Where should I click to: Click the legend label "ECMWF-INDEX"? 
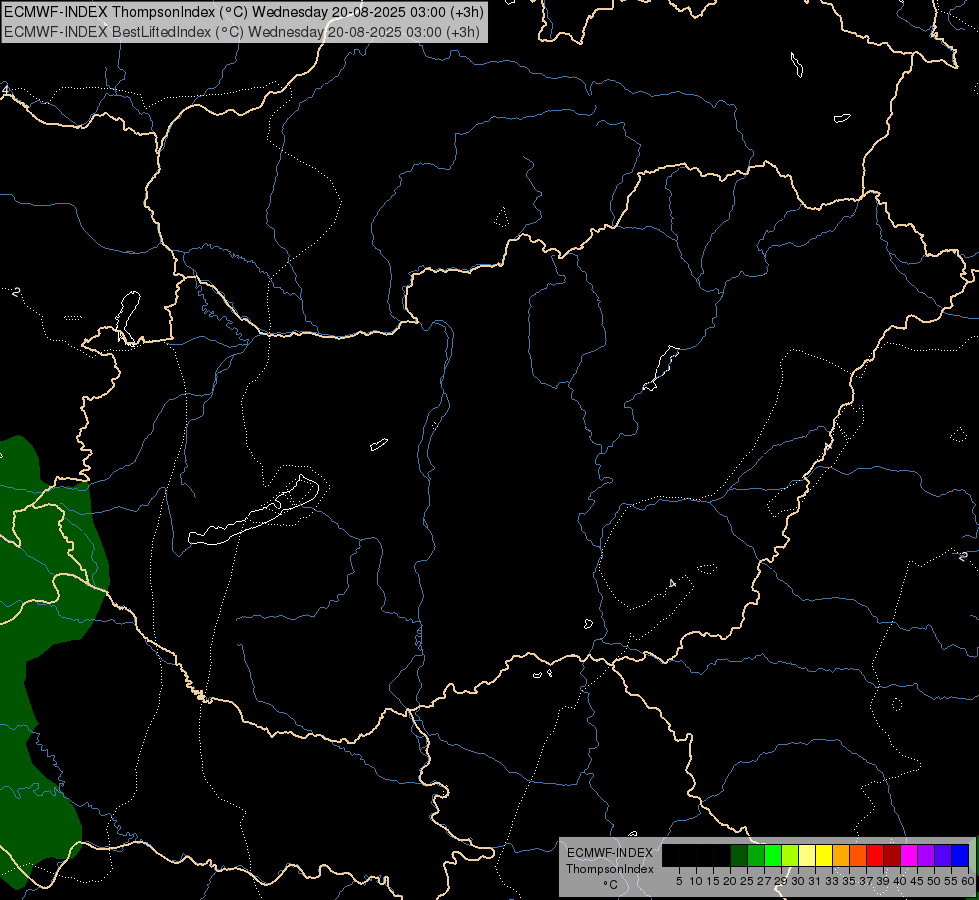(610, 853)
